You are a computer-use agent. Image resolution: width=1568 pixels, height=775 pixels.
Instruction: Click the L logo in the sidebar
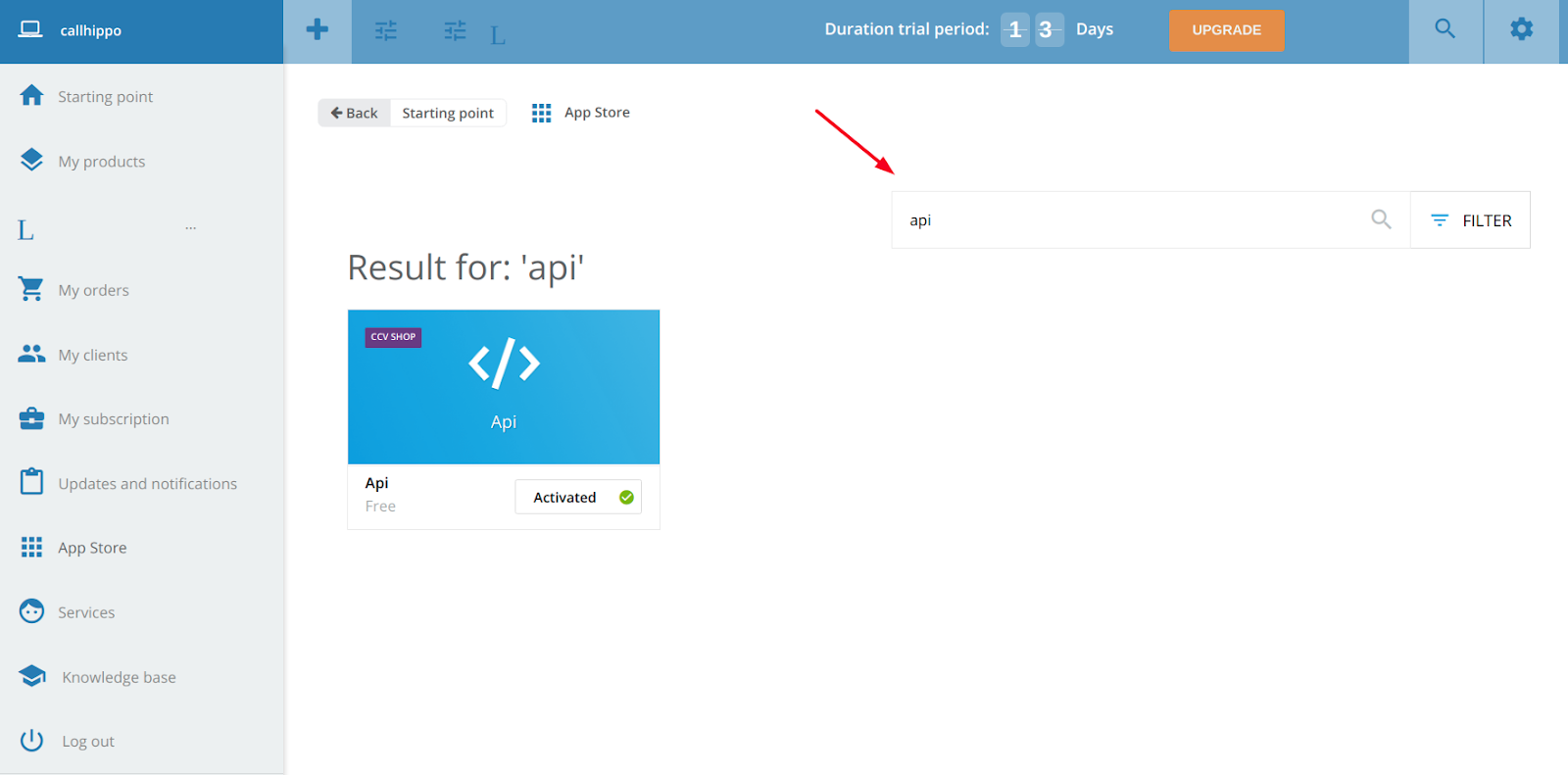(x=25, y=231)
